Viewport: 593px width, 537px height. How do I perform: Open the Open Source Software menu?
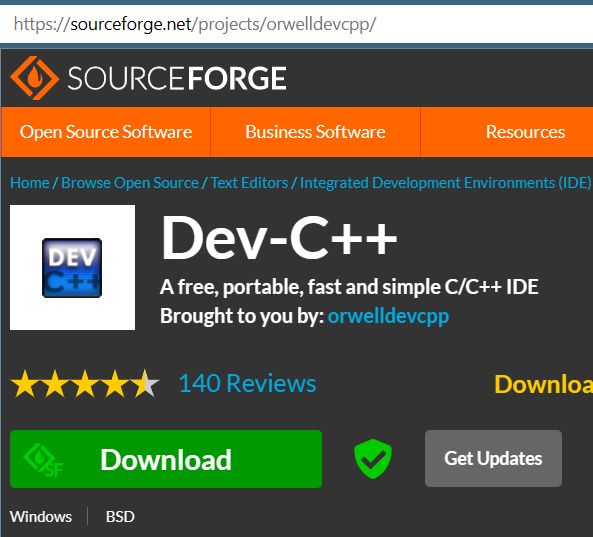point(106,132)
